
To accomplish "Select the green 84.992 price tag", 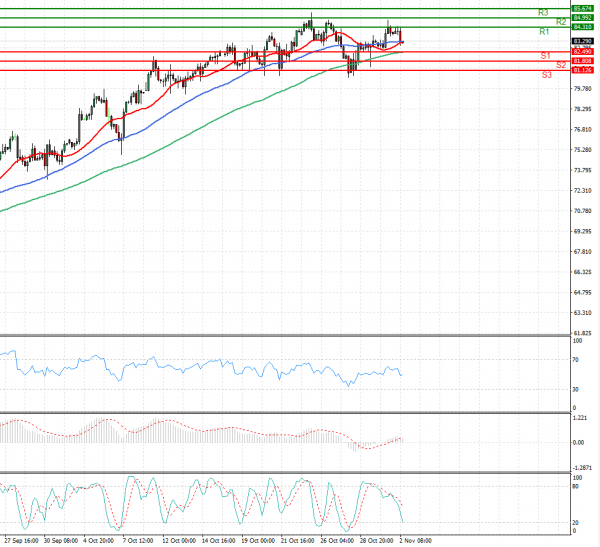I will [x=582, y=18].
